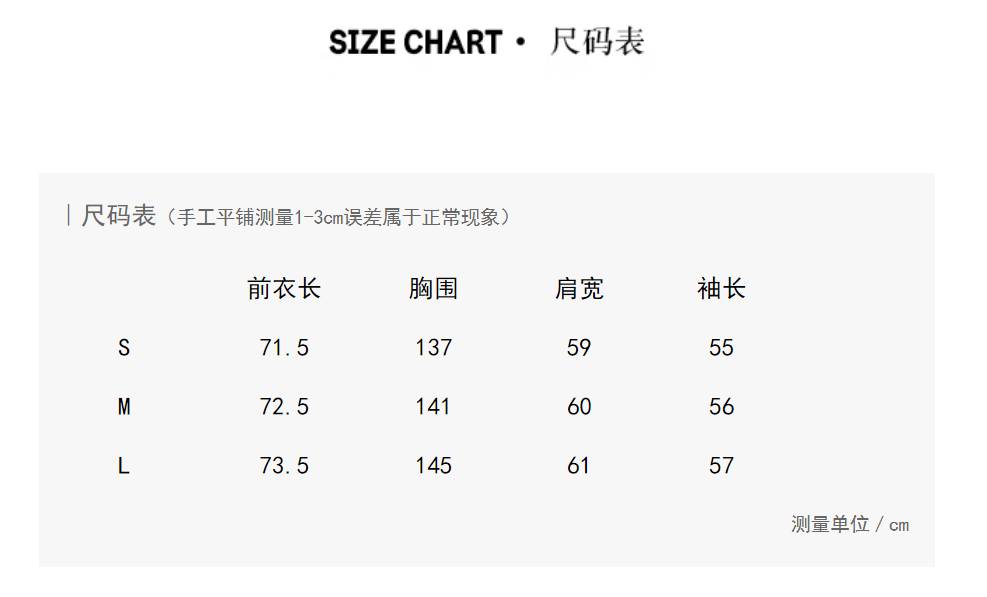The width and height of the screenshot is (987, 597).
Task: Click the SIZE CHART title text
Action: (x=415, y=43)
